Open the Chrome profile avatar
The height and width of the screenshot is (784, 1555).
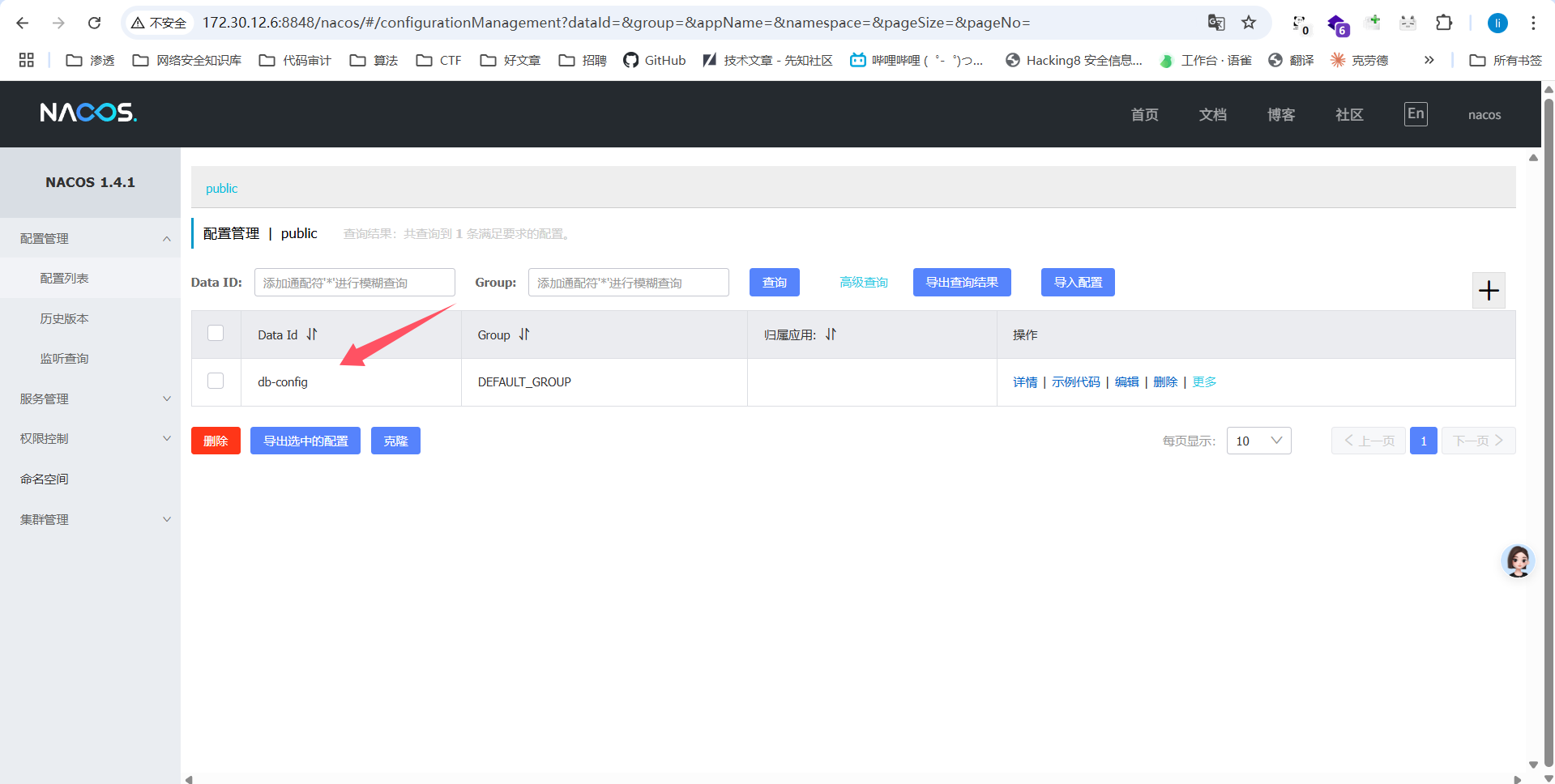point(1497,23)
